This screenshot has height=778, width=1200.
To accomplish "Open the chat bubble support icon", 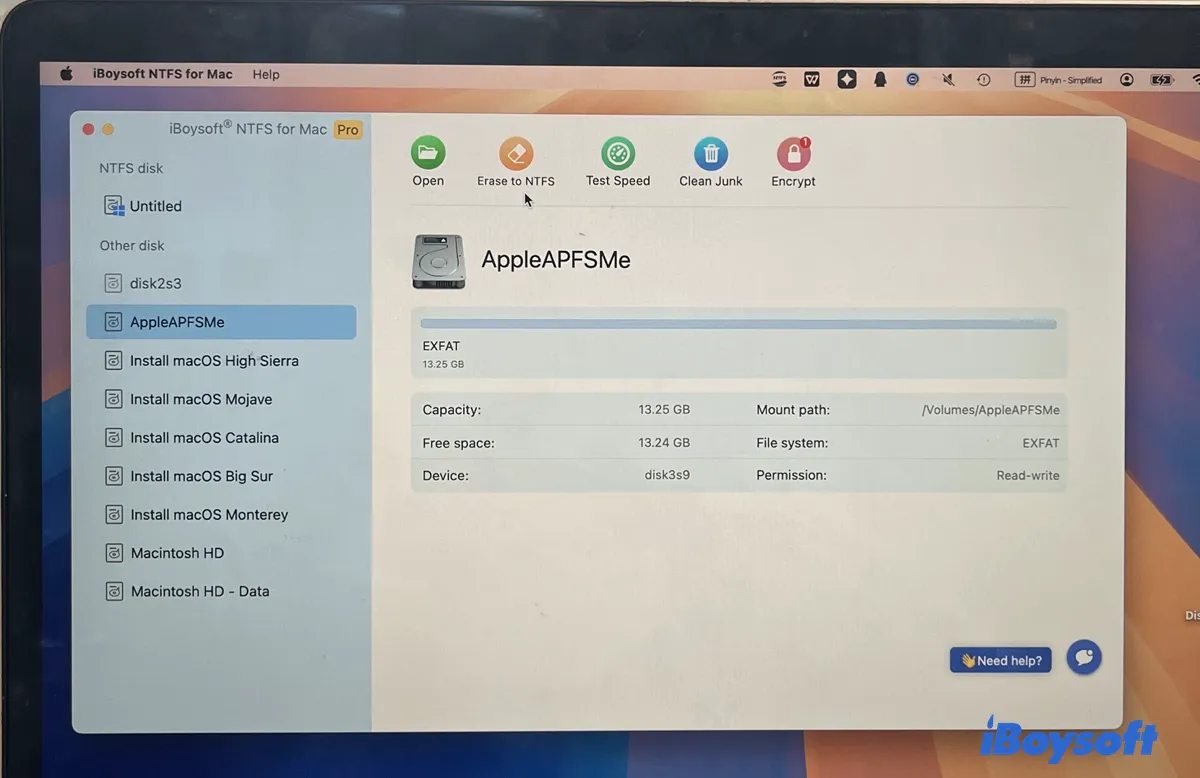I will pyautogui.click(x=1084, y=657).
